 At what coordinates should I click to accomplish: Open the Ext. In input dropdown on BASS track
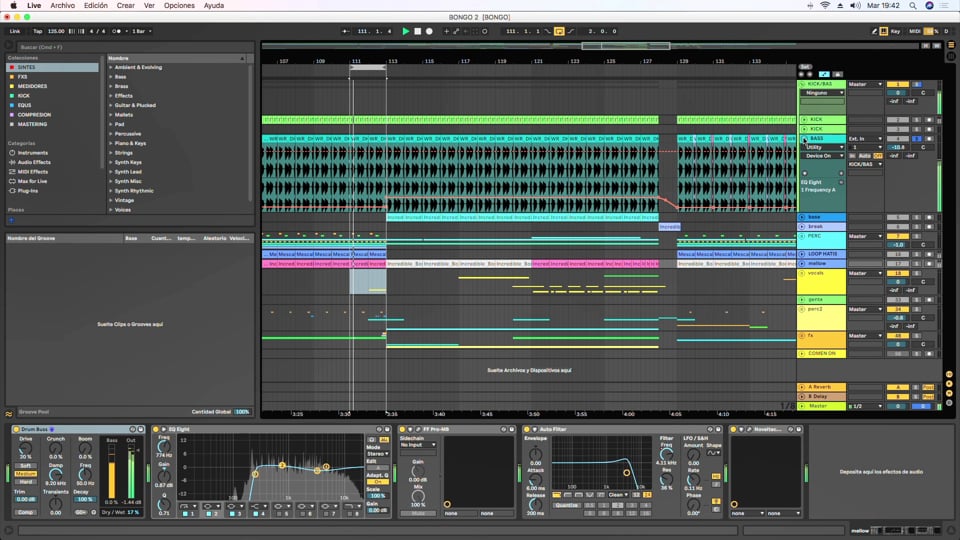tap(865, 139)
